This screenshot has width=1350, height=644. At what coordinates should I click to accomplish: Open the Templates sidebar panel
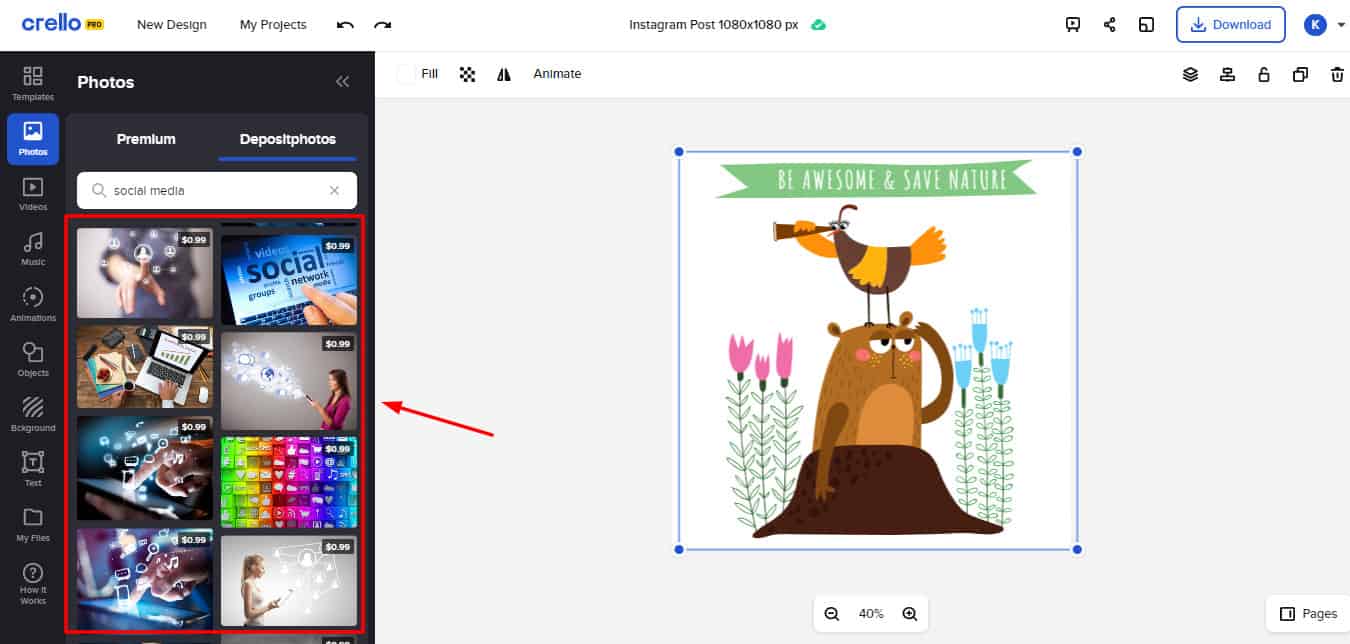point(33,83)
